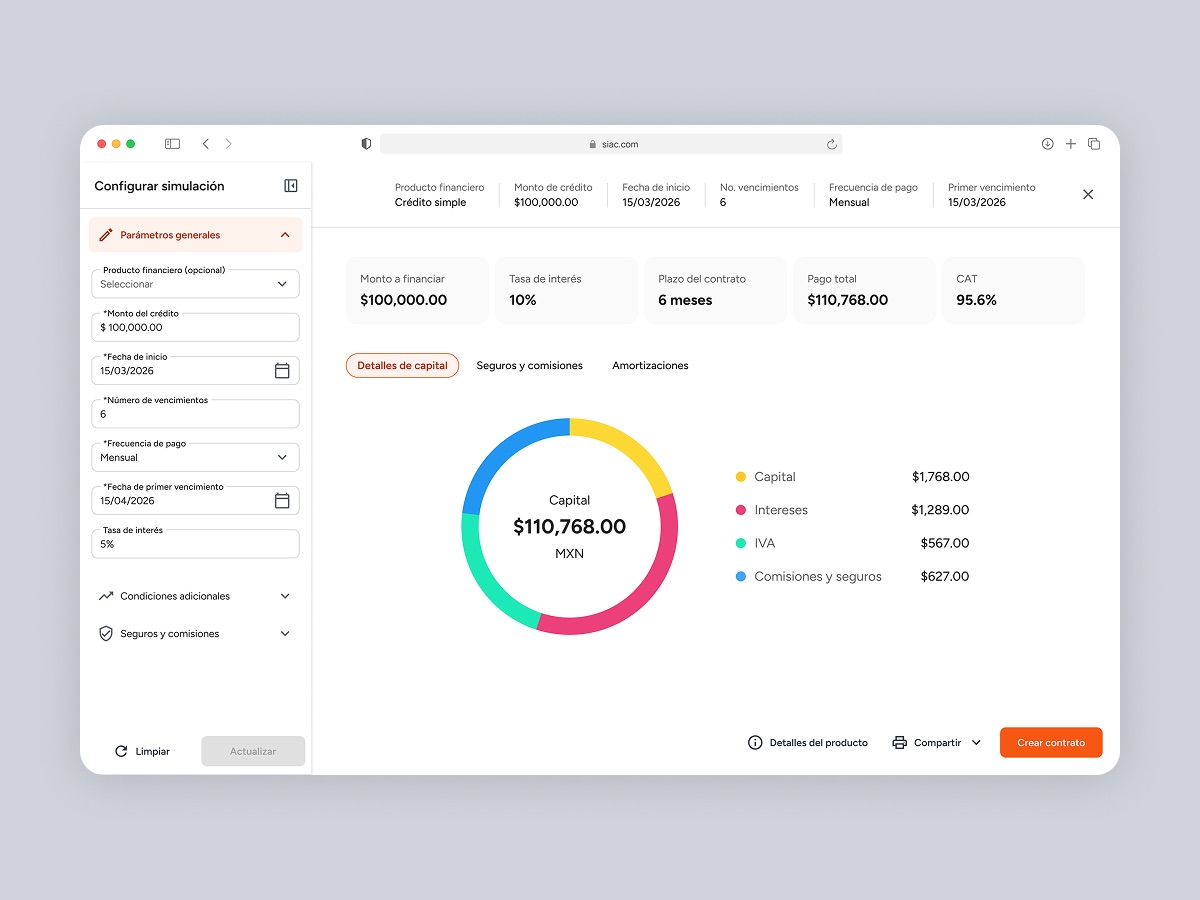Click the blue Comisiones y seguros legend dot
Screen dimensions: 1200x900
pos(740,576)
